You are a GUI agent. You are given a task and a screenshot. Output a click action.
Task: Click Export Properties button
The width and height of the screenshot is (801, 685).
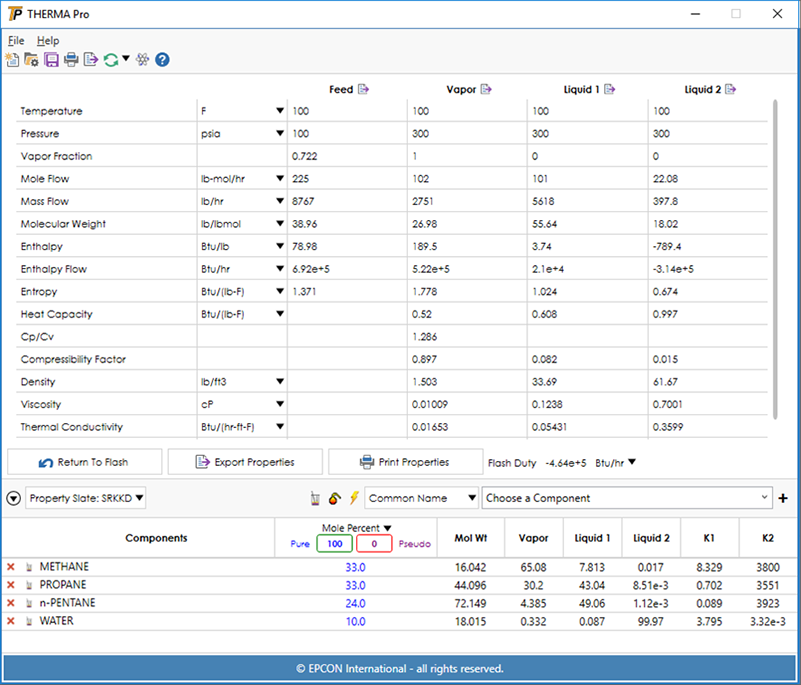[x=245, y=462]
